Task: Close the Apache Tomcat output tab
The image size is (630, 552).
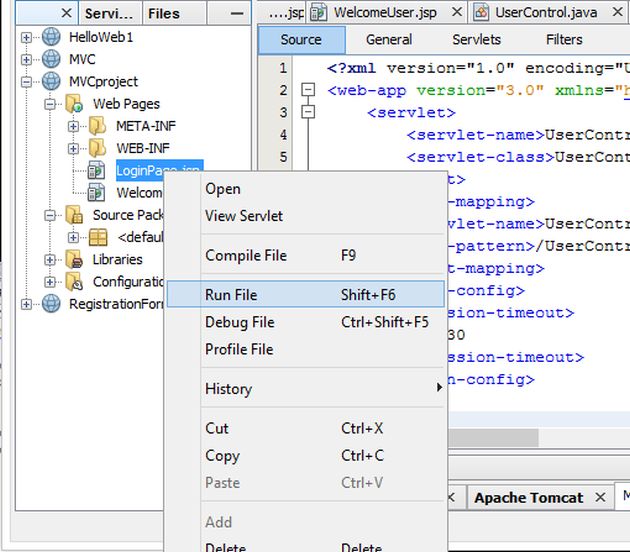Action: (600, 497)
